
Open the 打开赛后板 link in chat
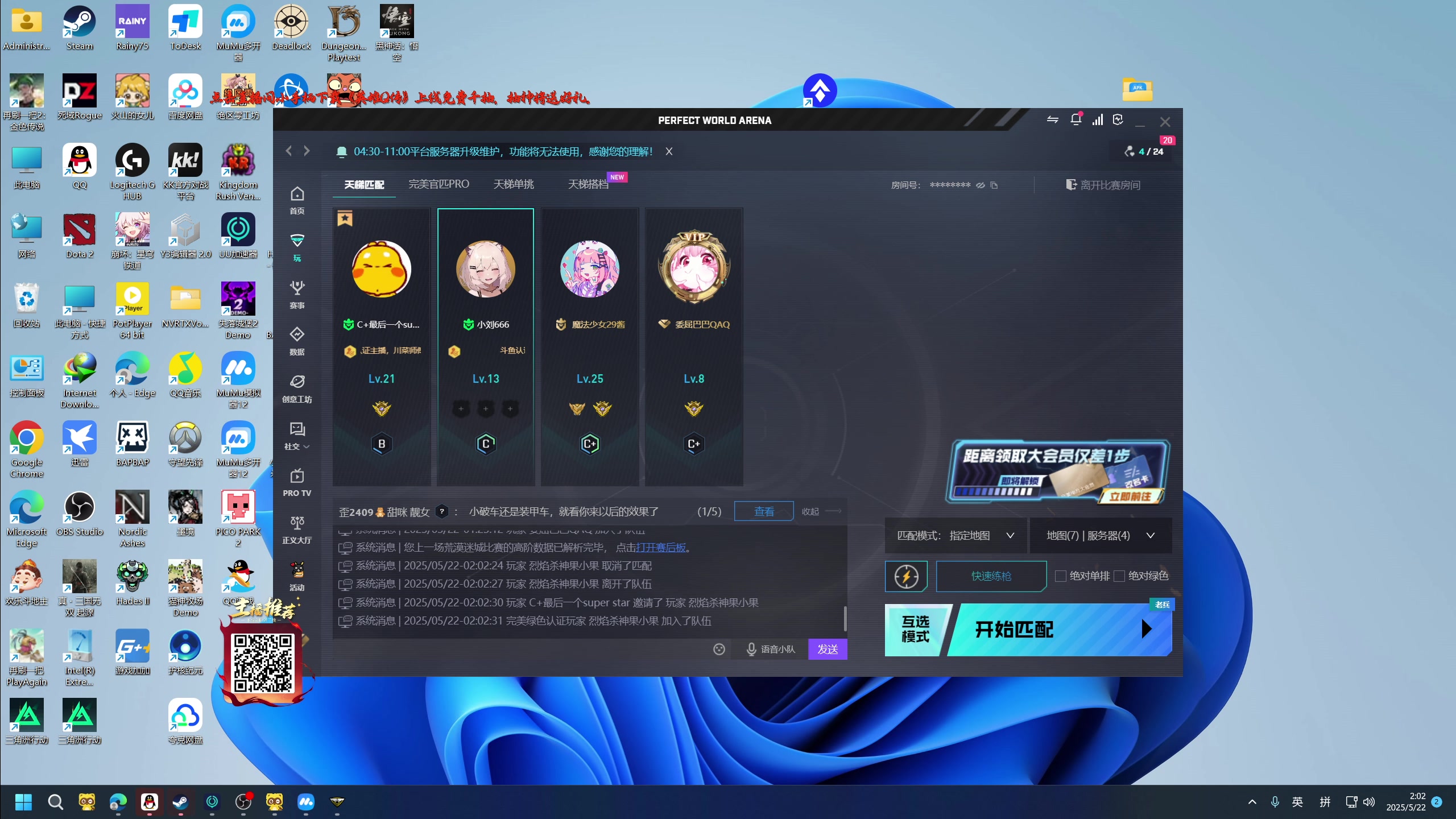pyautogui.click(x=660, y=548)
